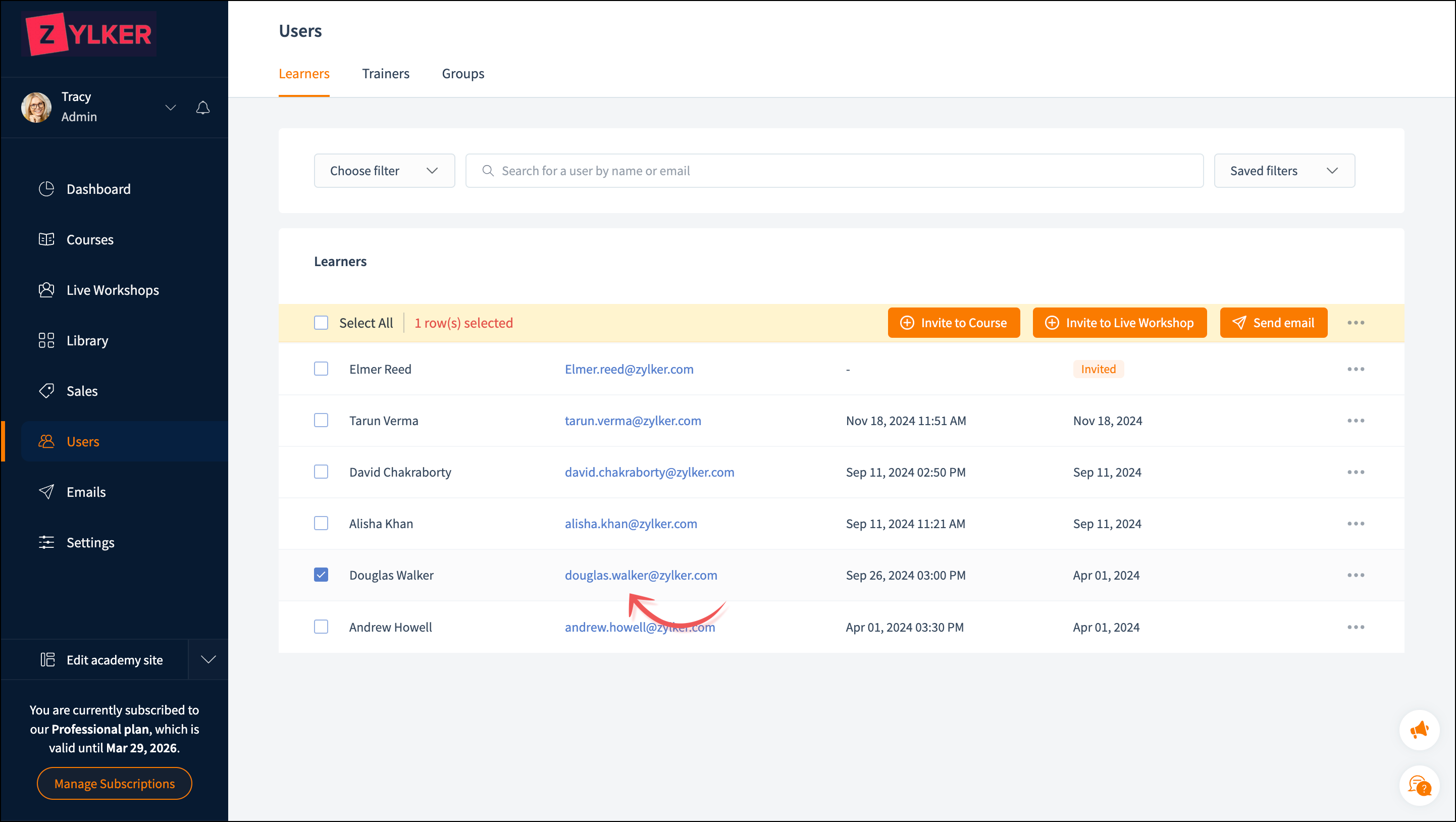Viewport: 1456px width, 822px height.
Task: Open the Dashboard pie chart icon
Action: point(46,189)
